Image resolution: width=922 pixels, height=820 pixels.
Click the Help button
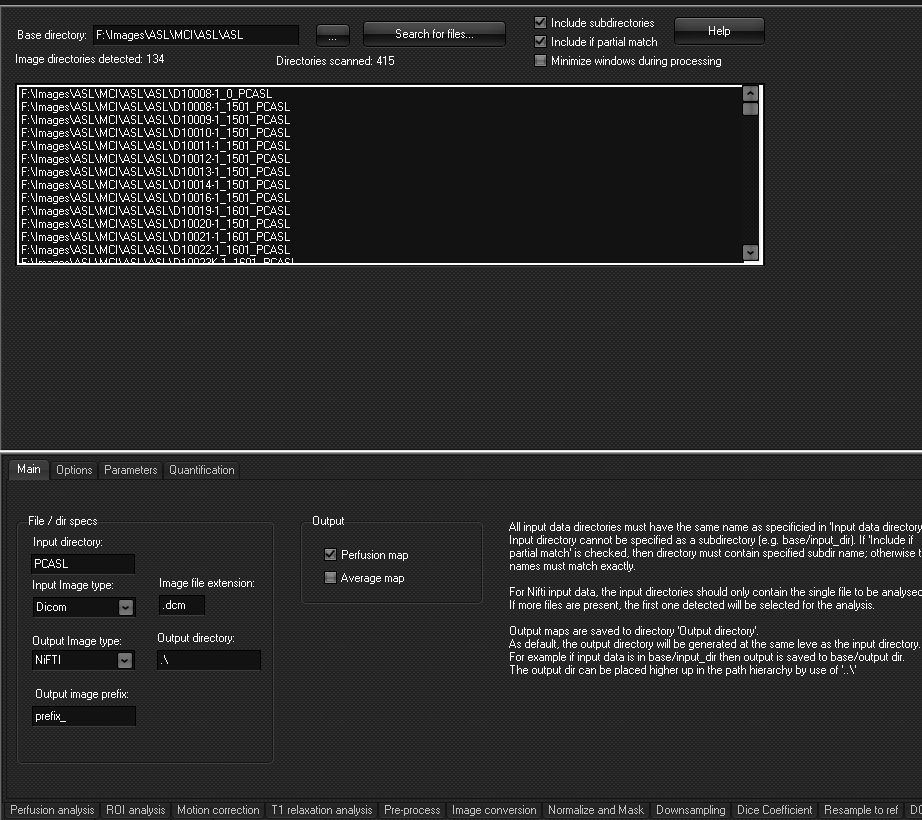[719, 32]
